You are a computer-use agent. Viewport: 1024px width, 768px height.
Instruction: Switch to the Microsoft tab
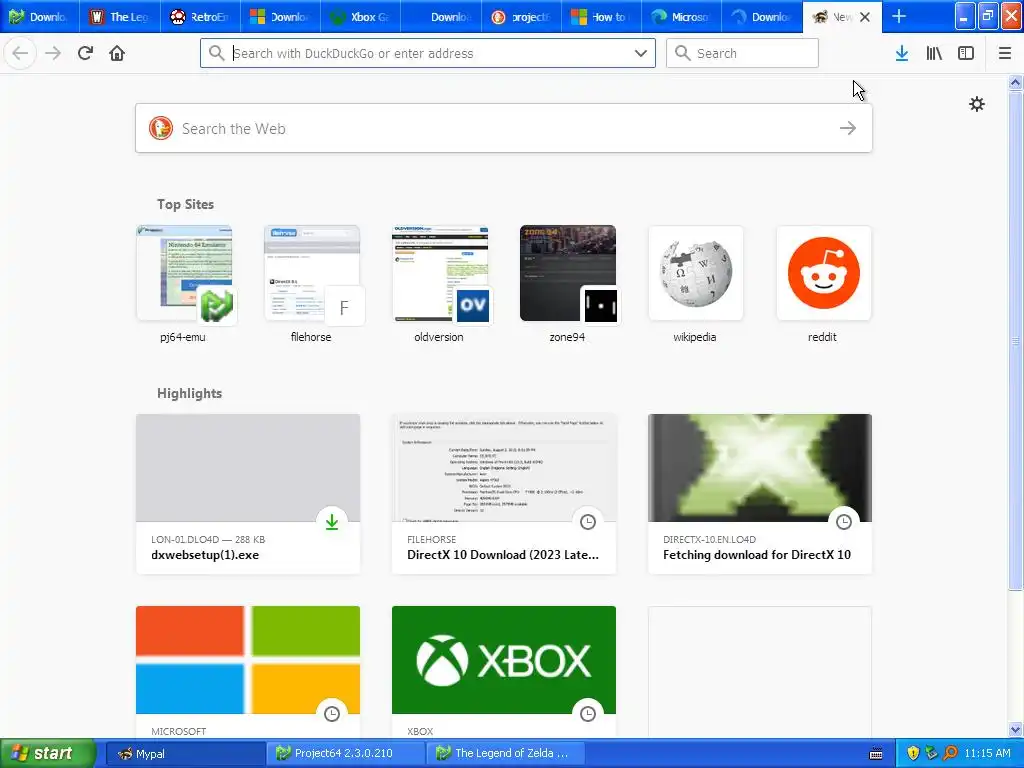point(682,16)
